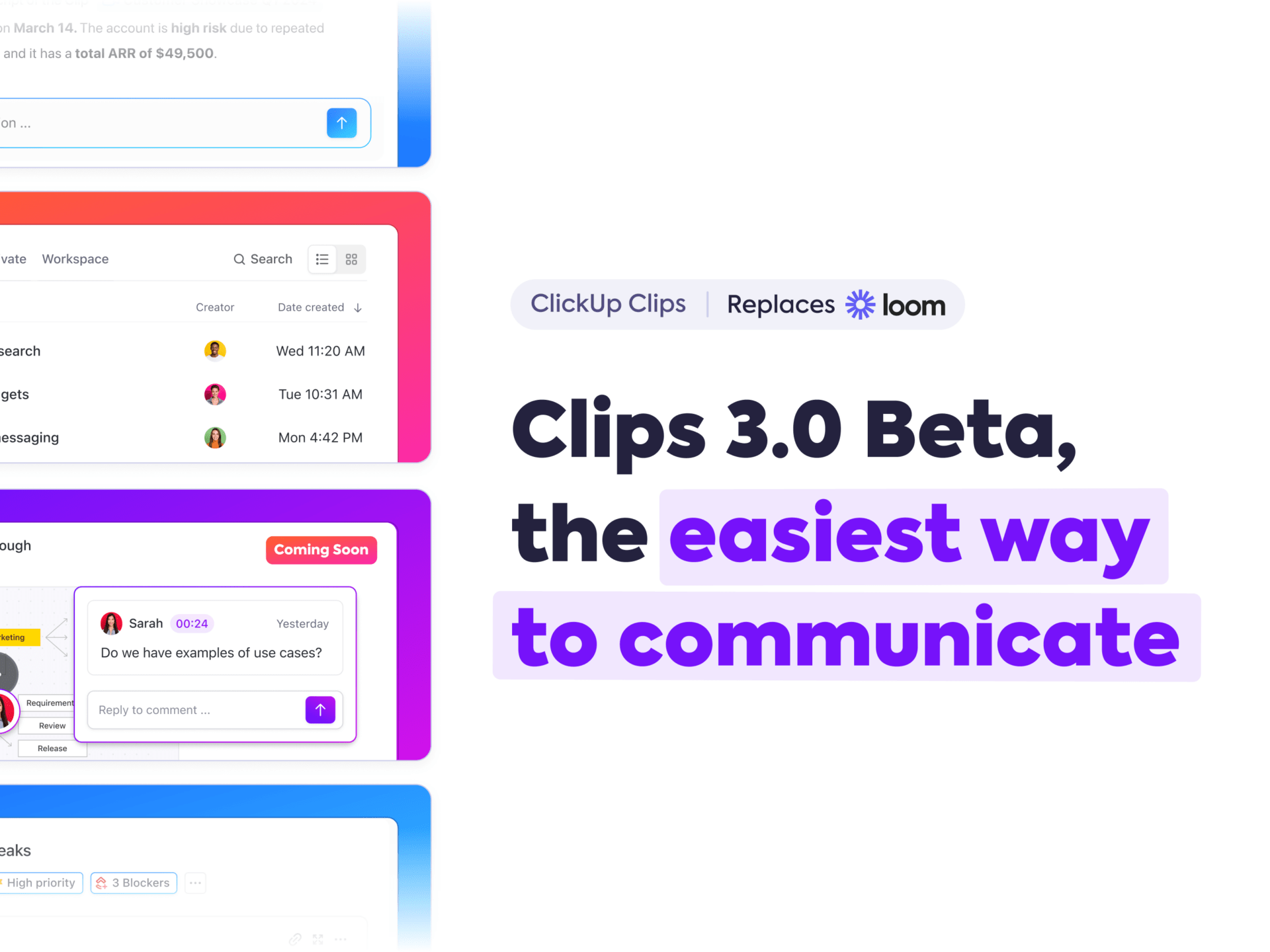Toggle visibility of the Release label
The image size is (1270, 952).
51,748
